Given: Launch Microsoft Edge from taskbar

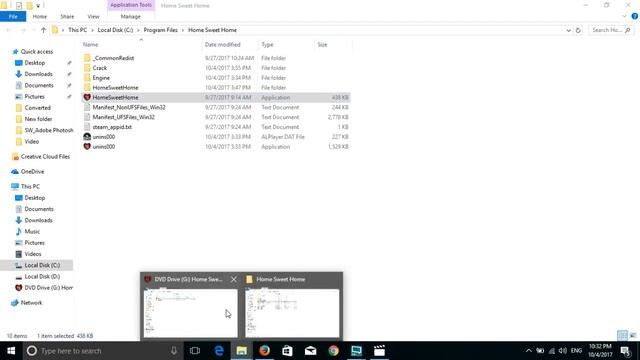Looking at the screenshot, I should coord(219,351).
